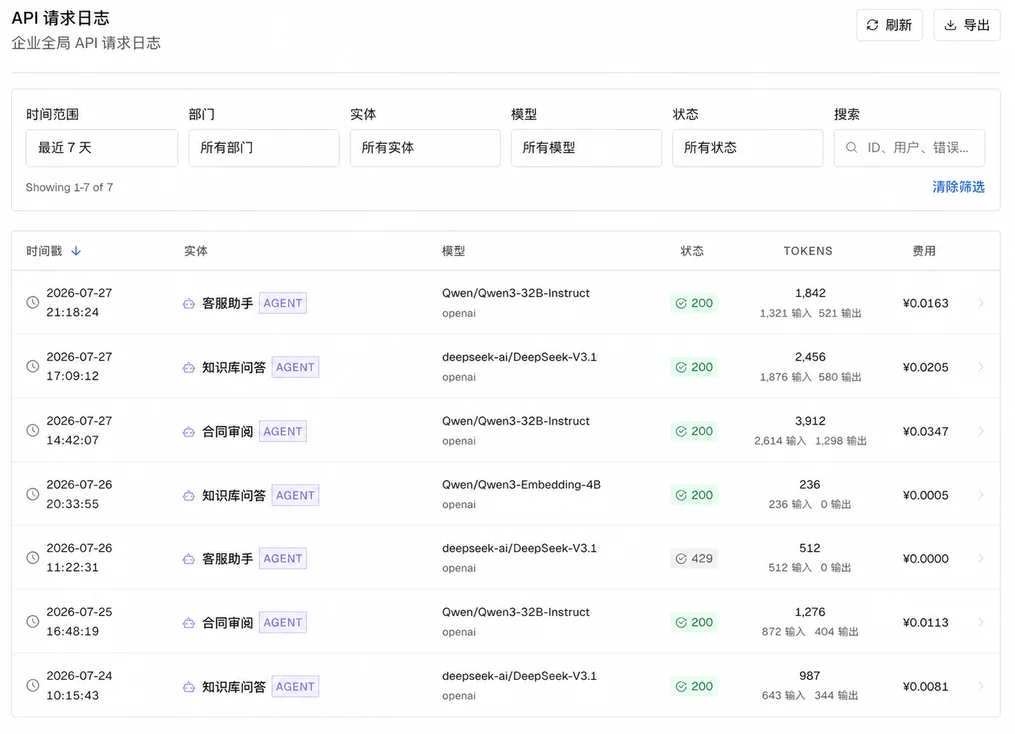Click the 3,912 tokens value

pyautogui.click(x=810, y=421)
